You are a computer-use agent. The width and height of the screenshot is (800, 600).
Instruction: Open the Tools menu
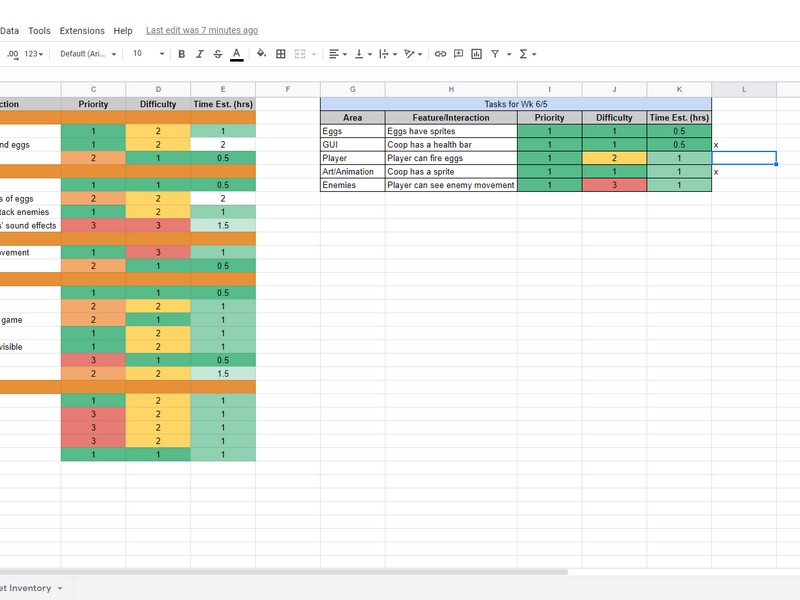[39, 31]
